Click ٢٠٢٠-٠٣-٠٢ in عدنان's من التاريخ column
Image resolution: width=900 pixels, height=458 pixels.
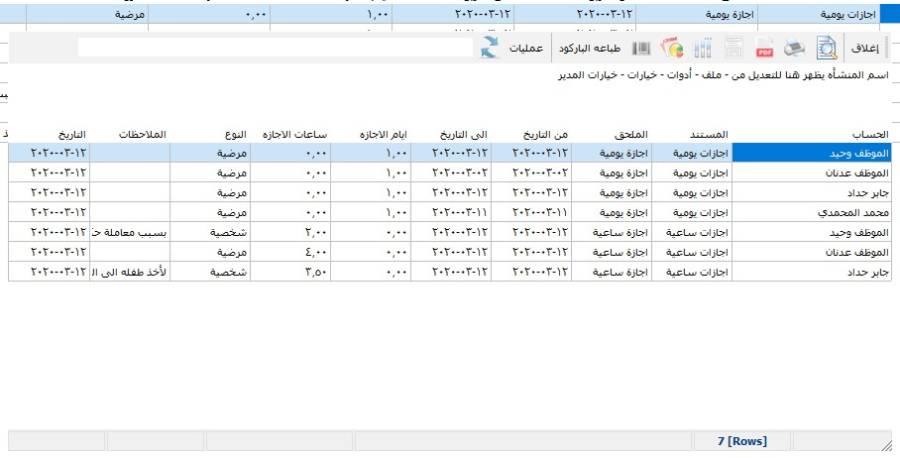click(x=532, y=173)
